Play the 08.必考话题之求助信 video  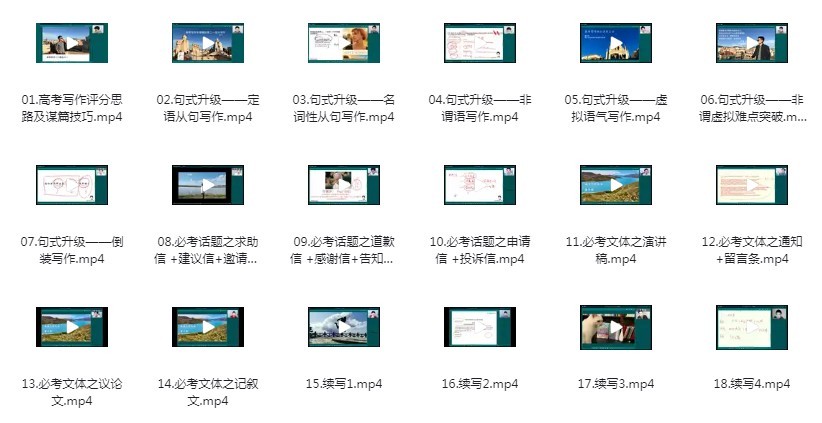click(208, 185)
